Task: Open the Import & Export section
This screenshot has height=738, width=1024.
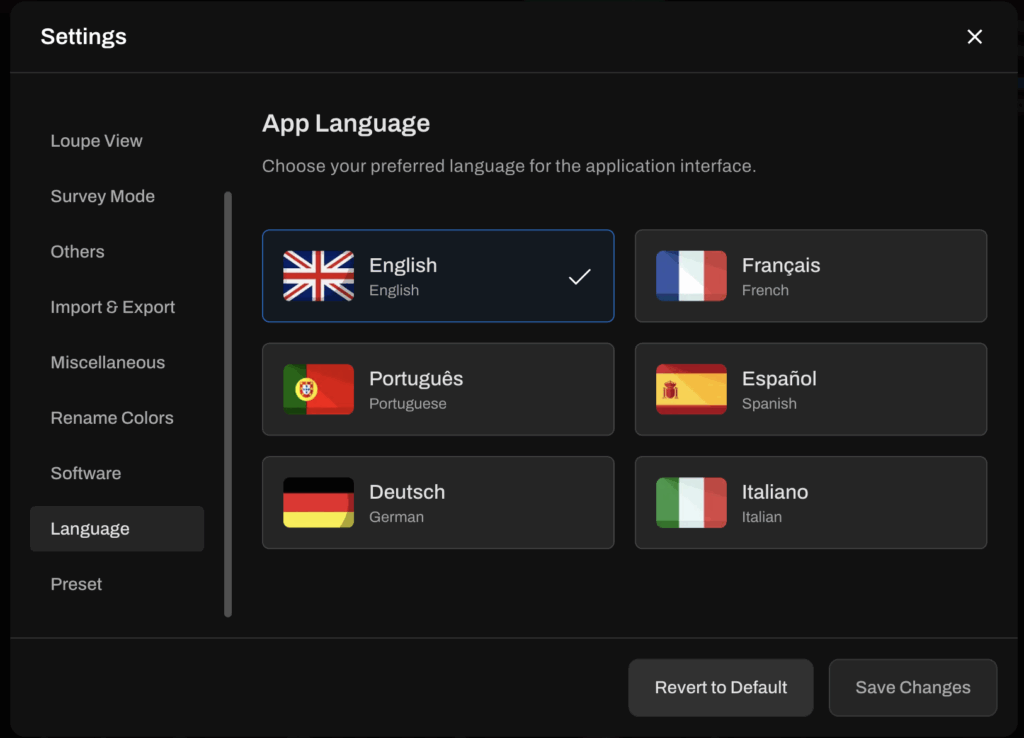Action: (113, 307)
